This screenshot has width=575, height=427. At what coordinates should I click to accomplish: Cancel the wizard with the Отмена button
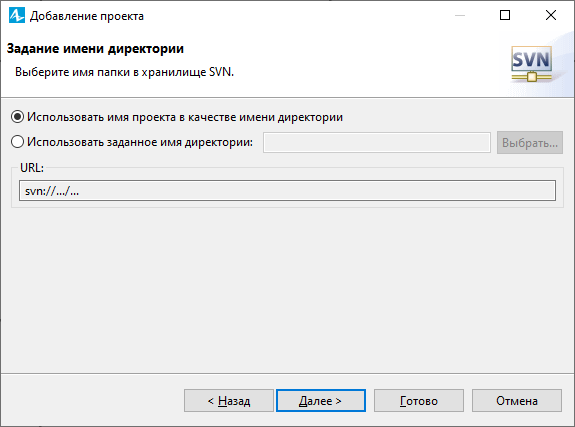point(517,401)
